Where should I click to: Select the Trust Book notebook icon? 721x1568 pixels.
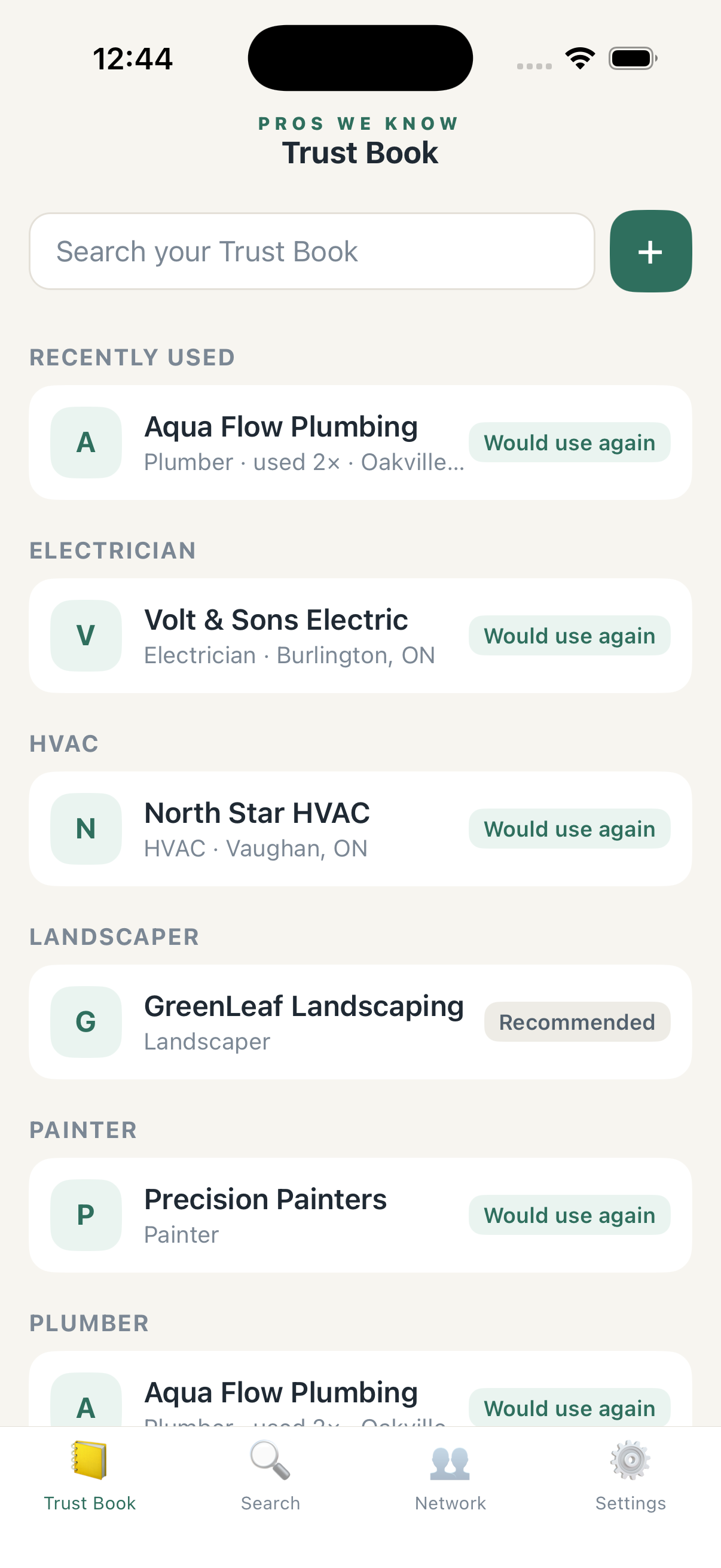[x=90, y=1460]
